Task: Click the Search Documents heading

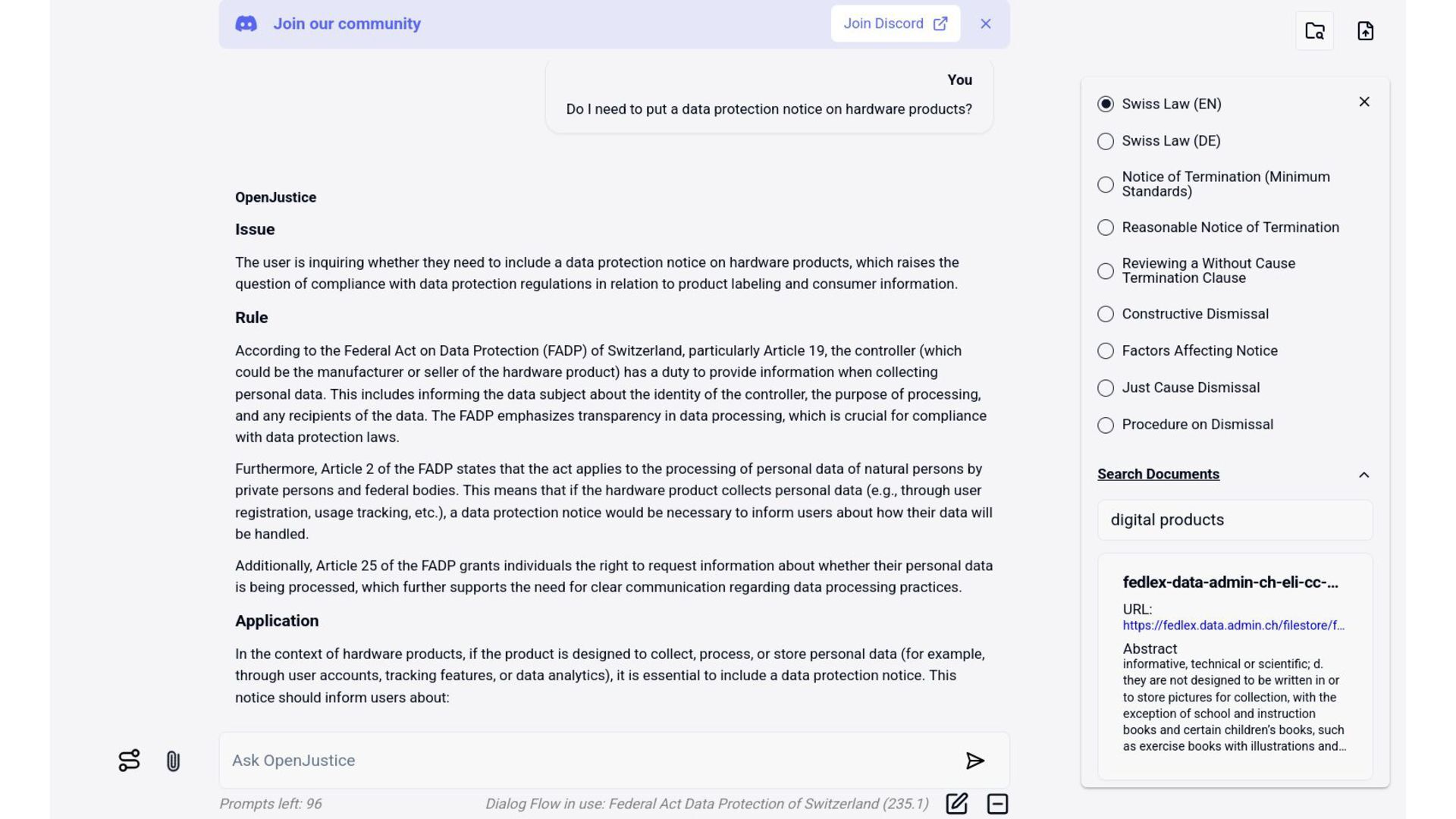Action: tap(1158, 474)
